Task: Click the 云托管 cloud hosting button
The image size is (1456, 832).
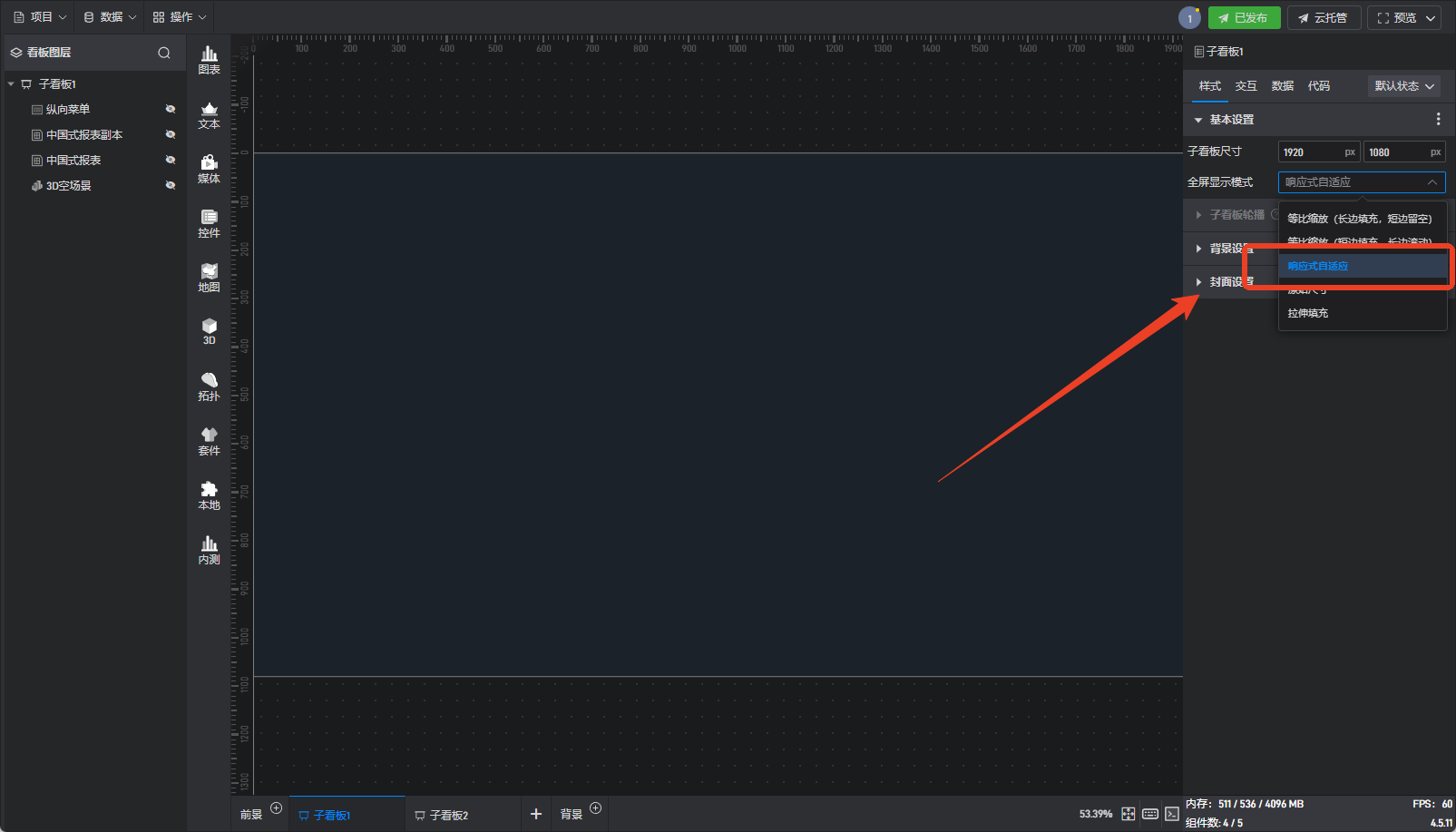Action: click(1324, 18)
